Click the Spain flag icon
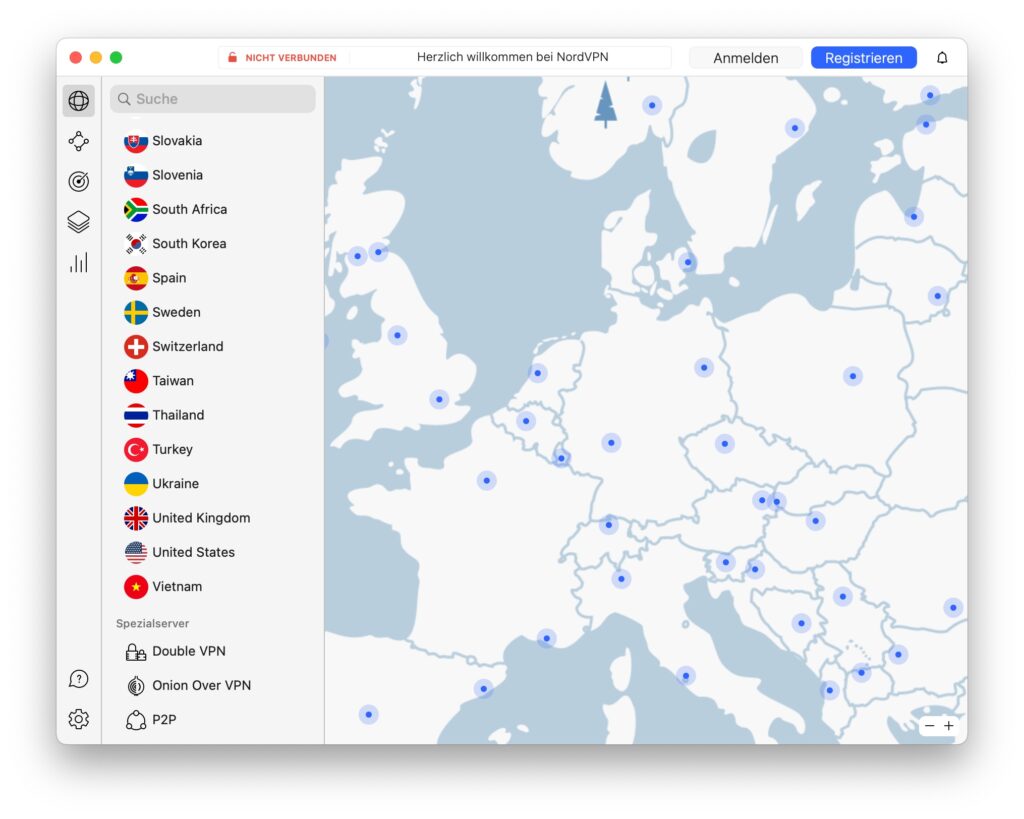The image size is (1024, 819). coord(136,278)
